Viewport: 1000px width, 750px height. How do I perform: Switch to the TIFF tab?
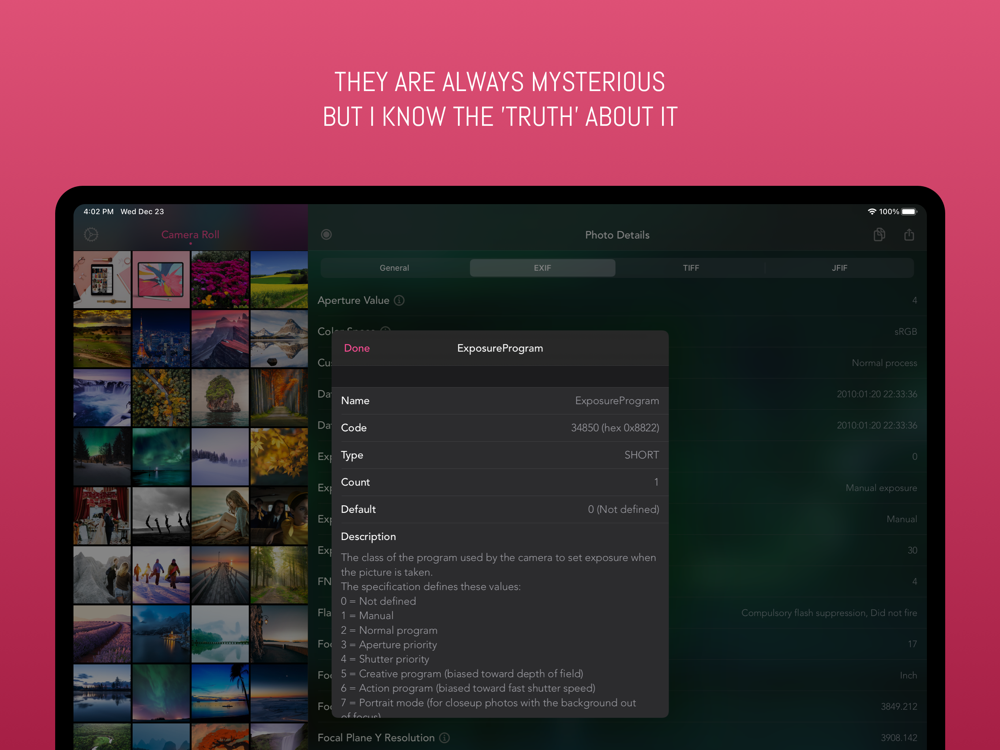[x=691, y=268]
